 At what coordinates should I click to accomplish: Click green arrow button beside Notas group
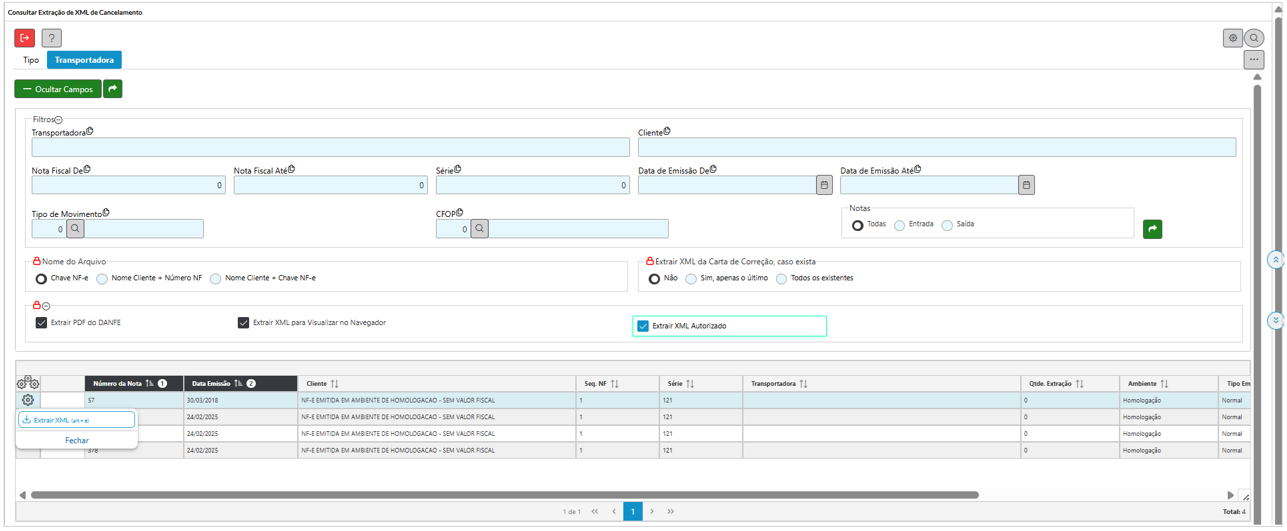[1153, 229]
